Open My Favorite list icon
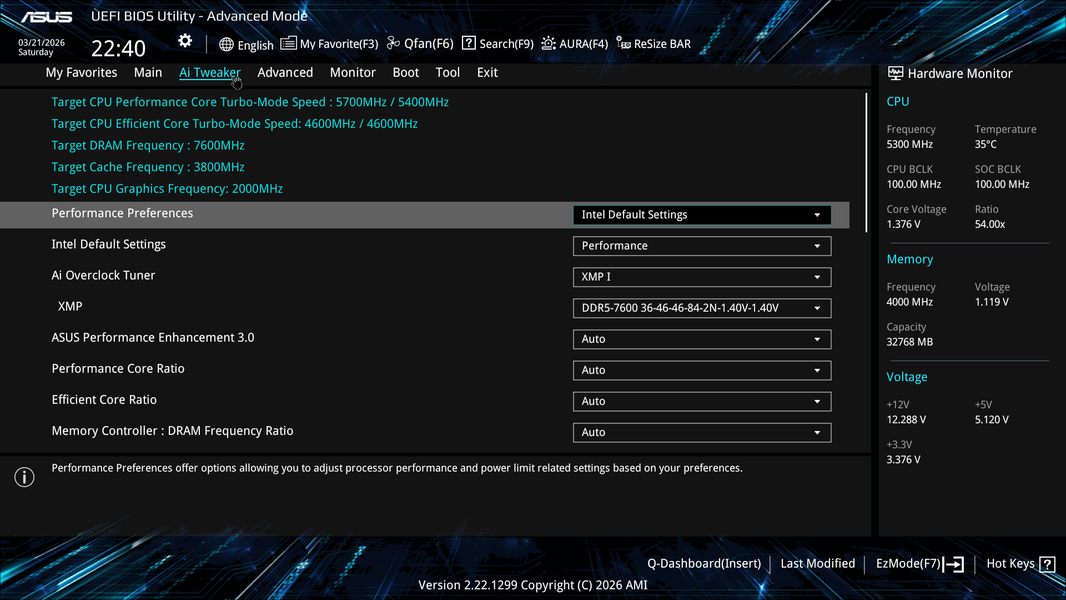Screen dimensions: 1066x600 pos(288,43)
